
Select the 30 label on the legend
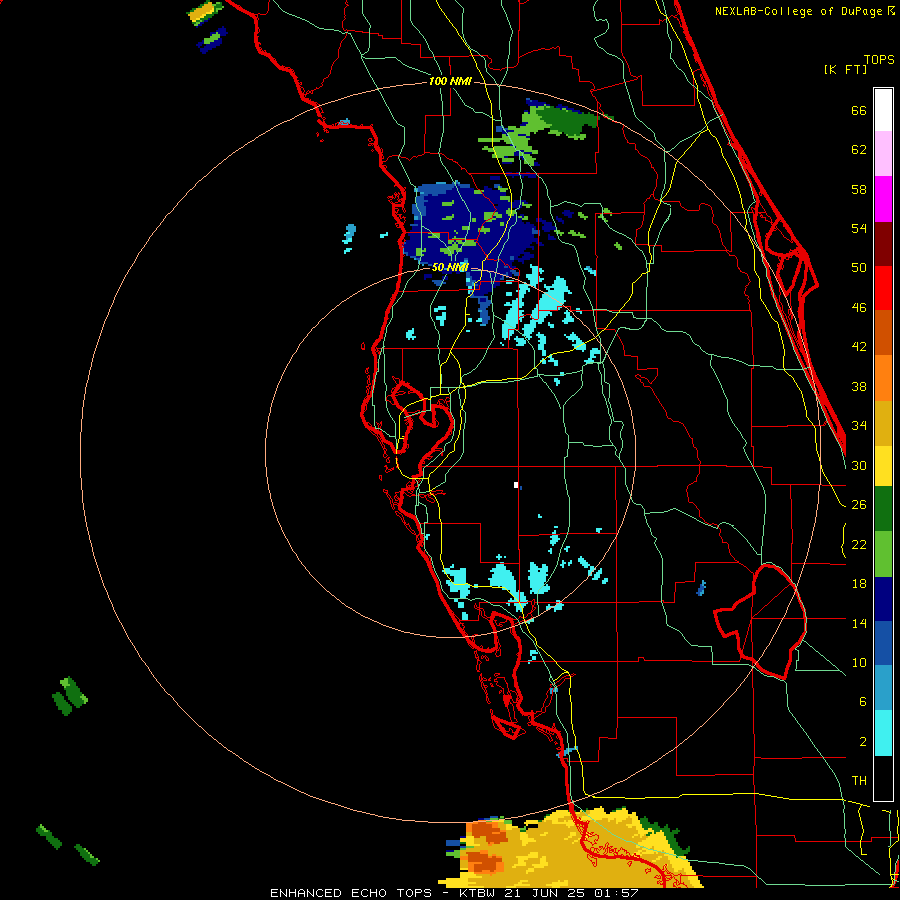point(859,465)
